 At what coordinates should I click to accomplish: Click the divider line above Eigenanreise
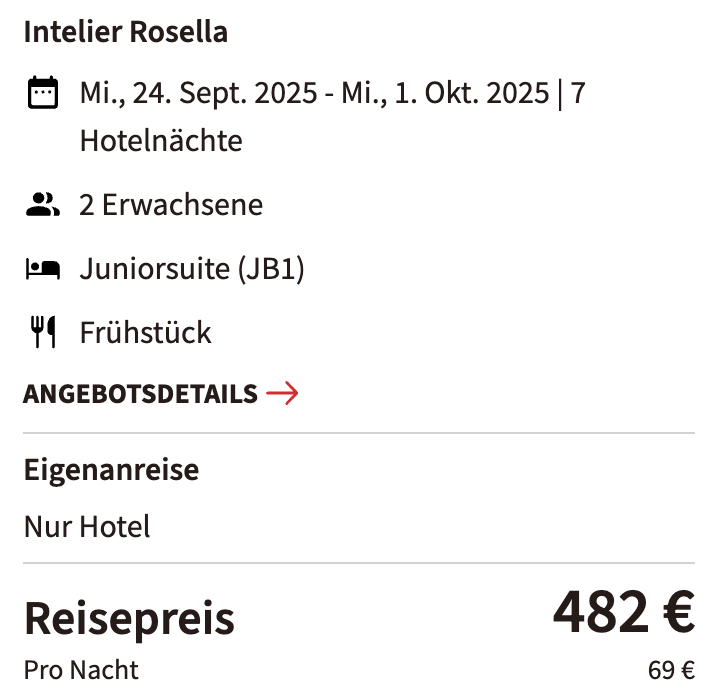tap(359, 432)
